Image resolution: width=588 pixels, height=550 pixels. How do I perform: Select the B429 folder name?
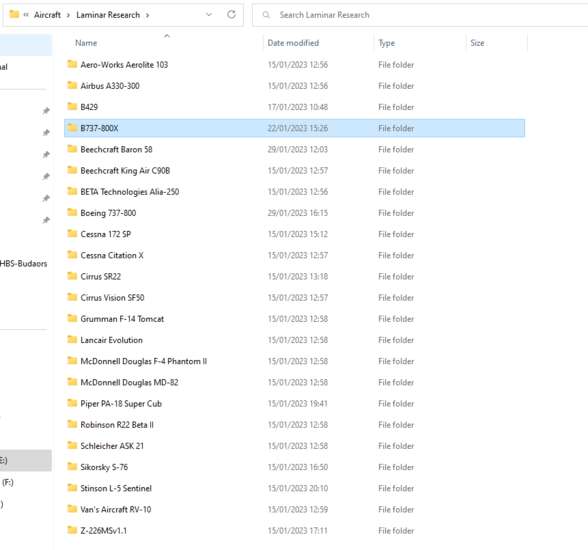[x=89, y=107]
